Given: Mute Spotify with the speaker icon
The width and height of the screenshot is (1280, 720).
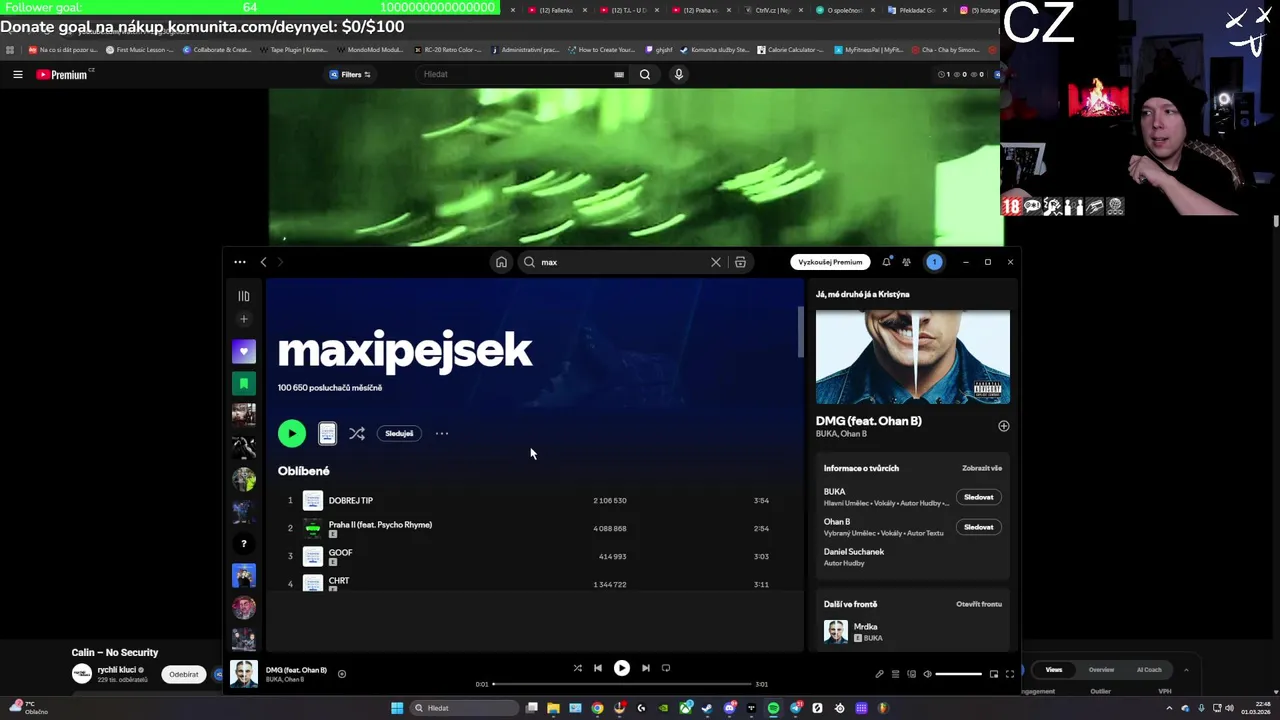Looking at the screenshot, I should pyautogui.click(x=927, y=674).
